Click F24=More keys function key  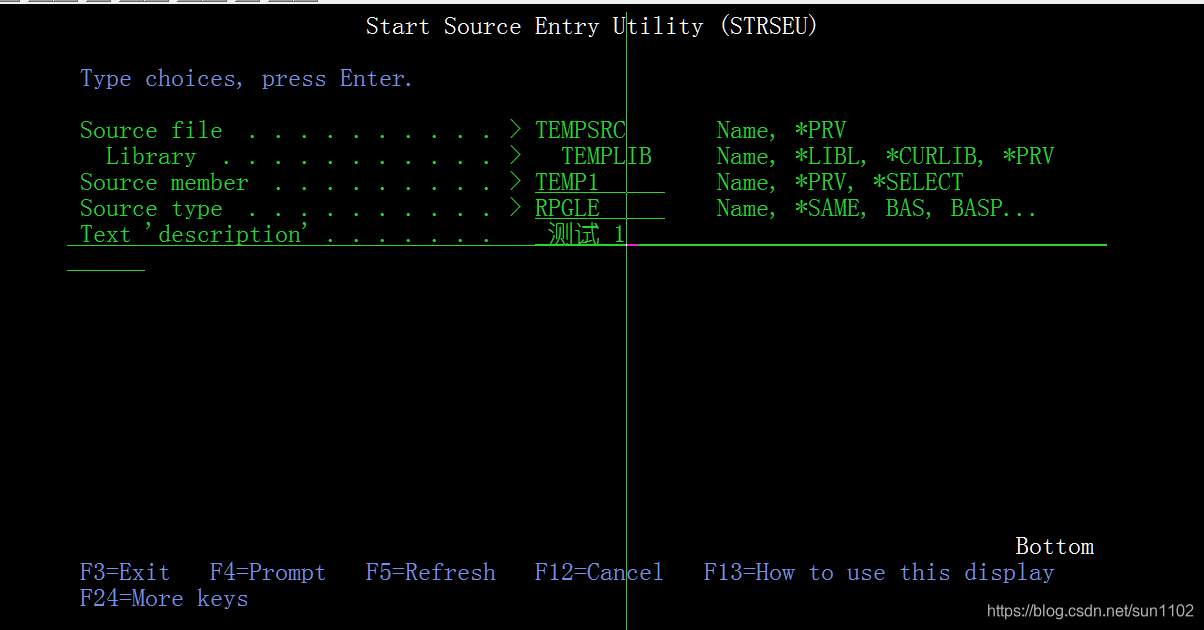(164, 599)
